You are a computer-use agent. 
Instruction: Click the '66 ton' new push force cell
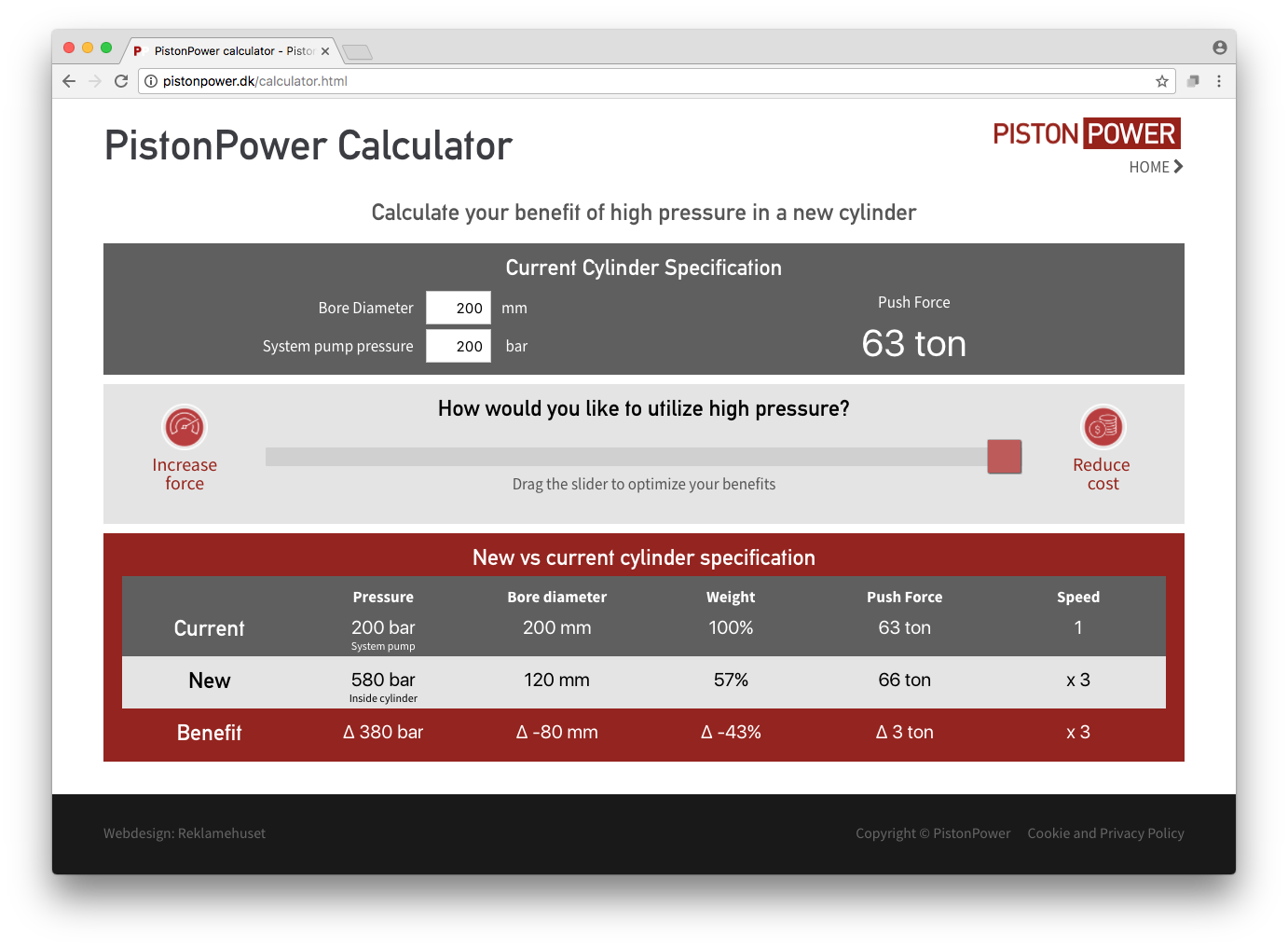904,680
